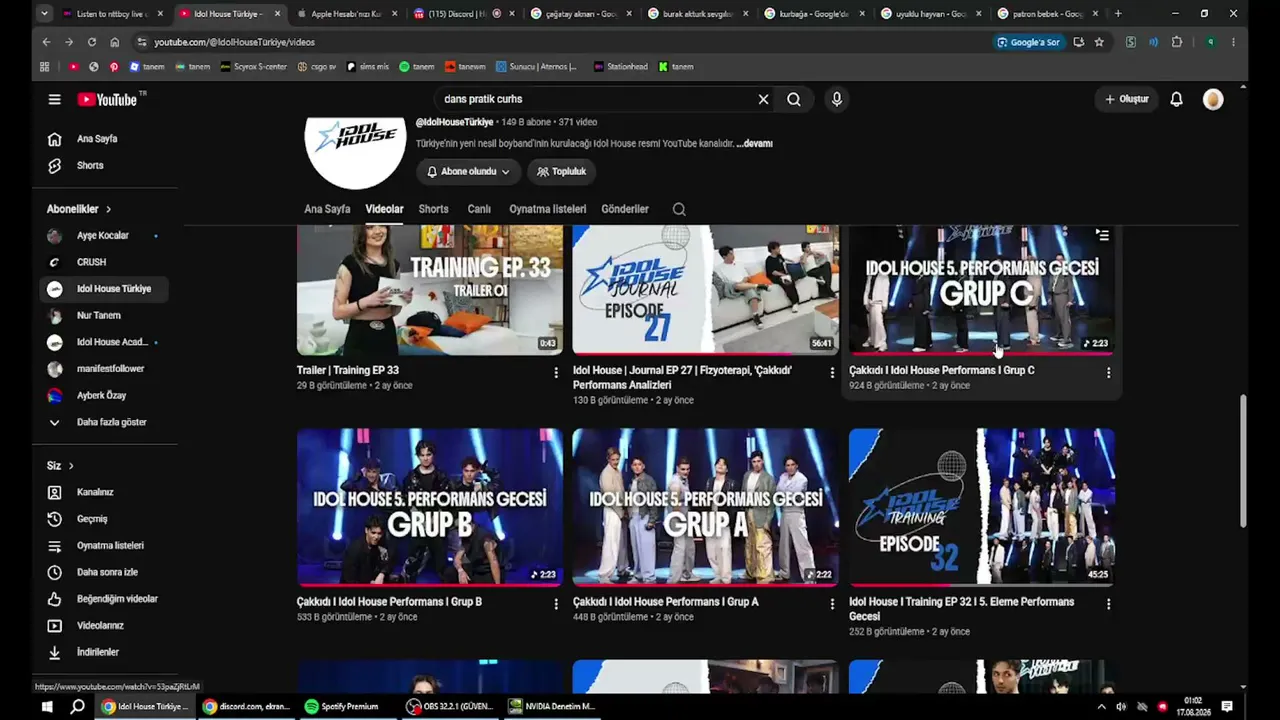Image resolution: width=1280 pixels, height=720 pixels.
Task: Play Journal Episode 27 thumbnail
Action: 706,290
